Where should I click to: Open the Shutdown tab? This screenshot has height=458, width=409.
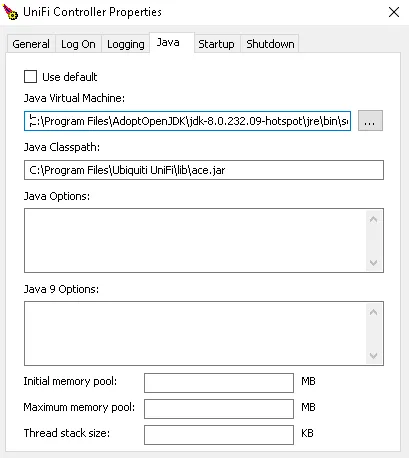click(x=270, y=44)
